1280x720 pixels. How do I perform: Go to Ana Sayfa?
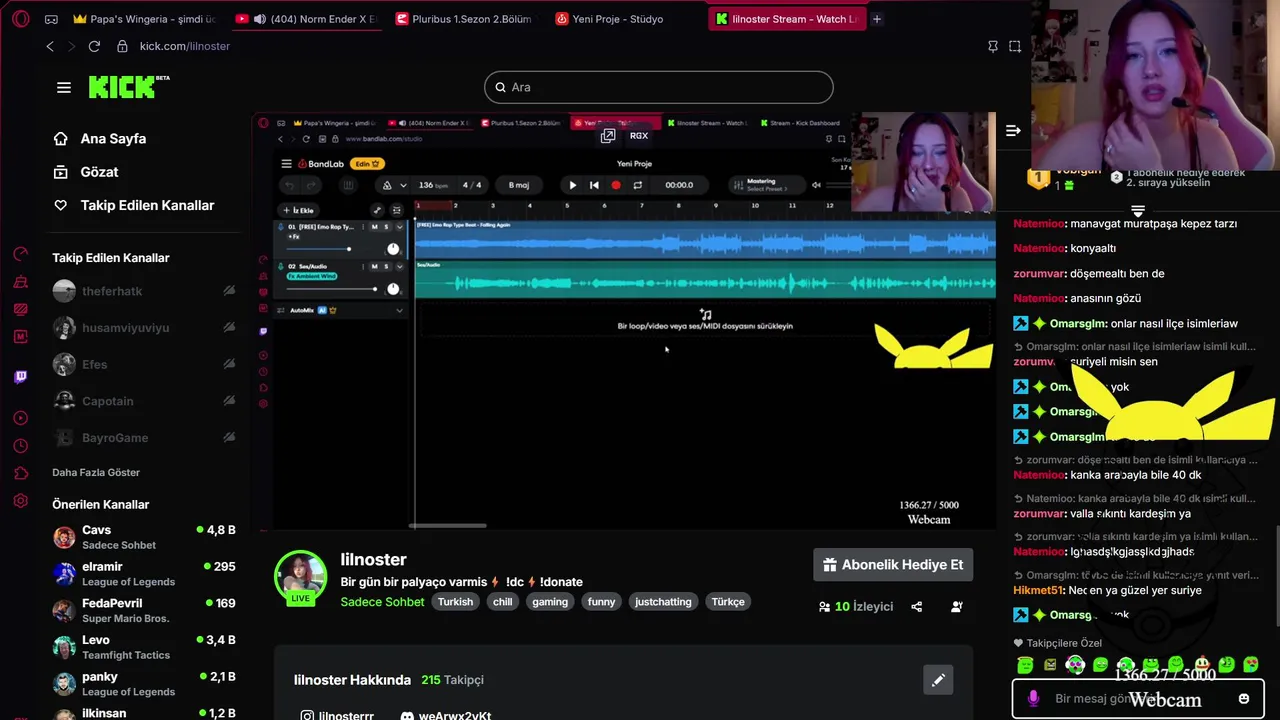pyautogui.click(x=100, y=139)
